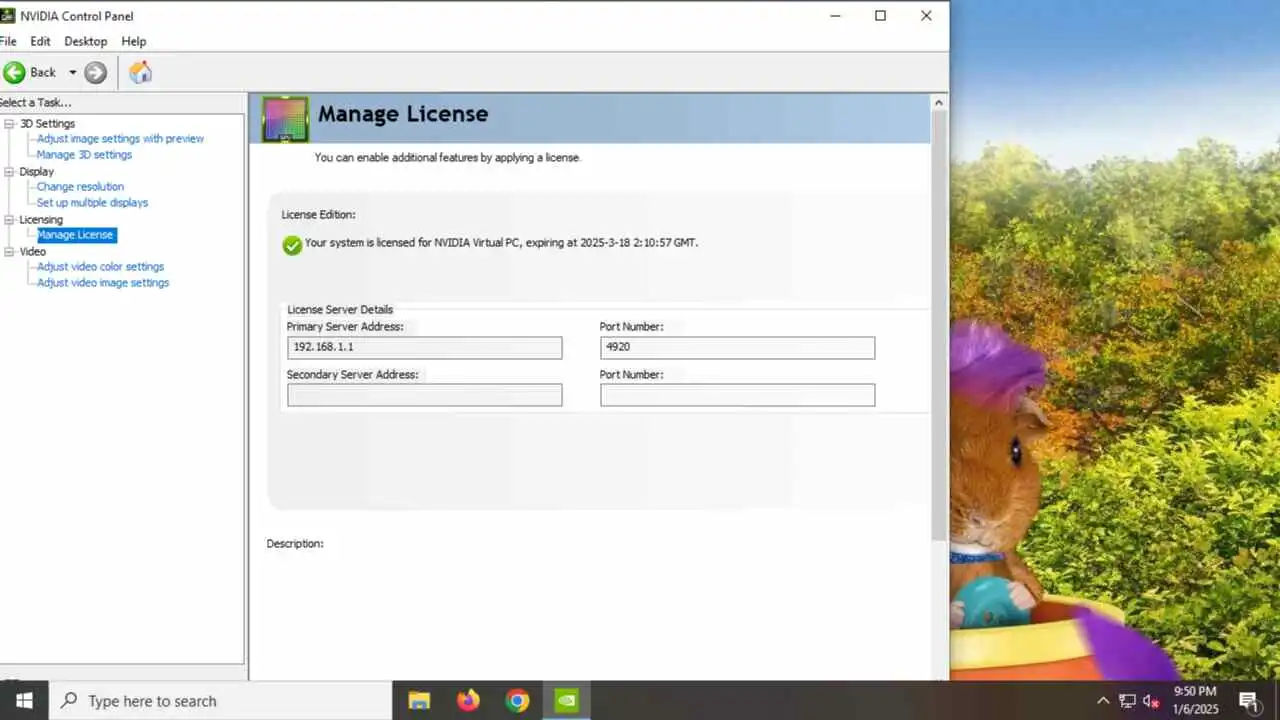Show hidden system tray icons
The width and height of the screenshot is (1280, 720).
pos(1103,701)
